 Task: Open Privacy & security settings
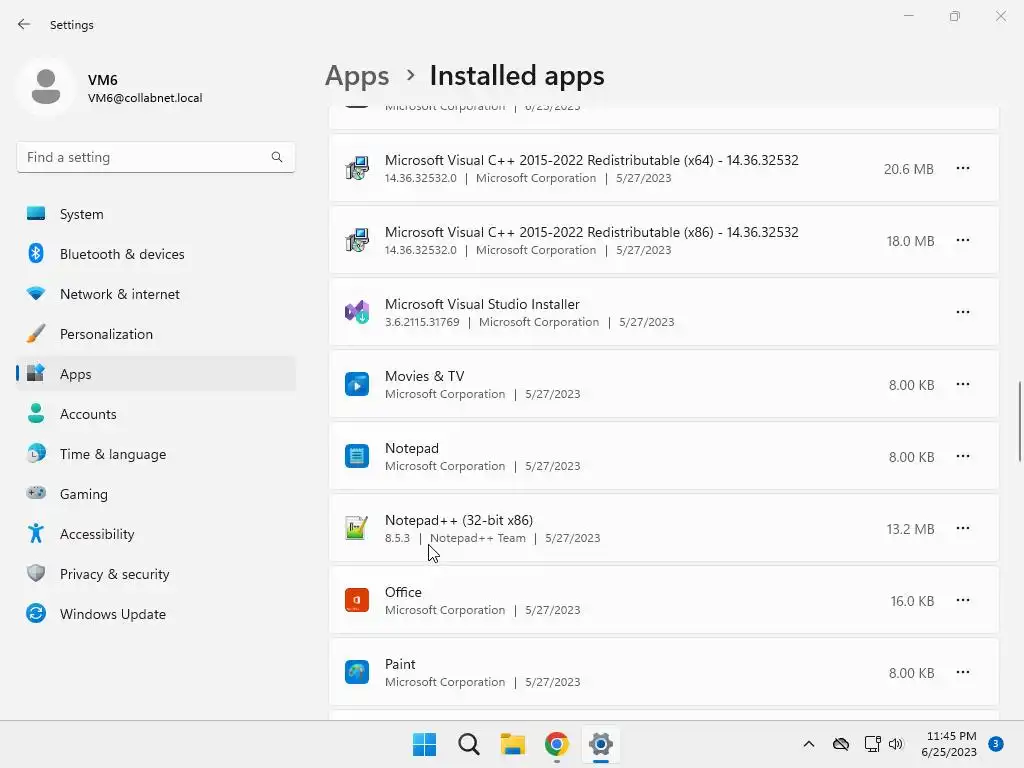156,574
